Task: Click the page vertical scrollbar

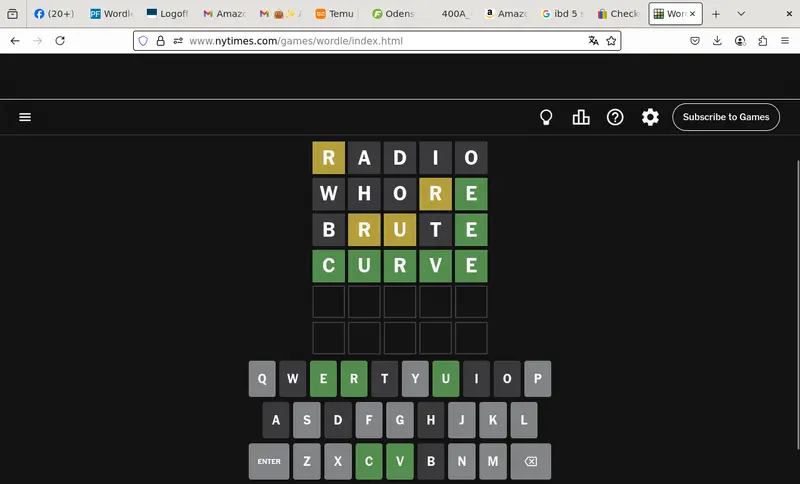Action: (797, 305)
